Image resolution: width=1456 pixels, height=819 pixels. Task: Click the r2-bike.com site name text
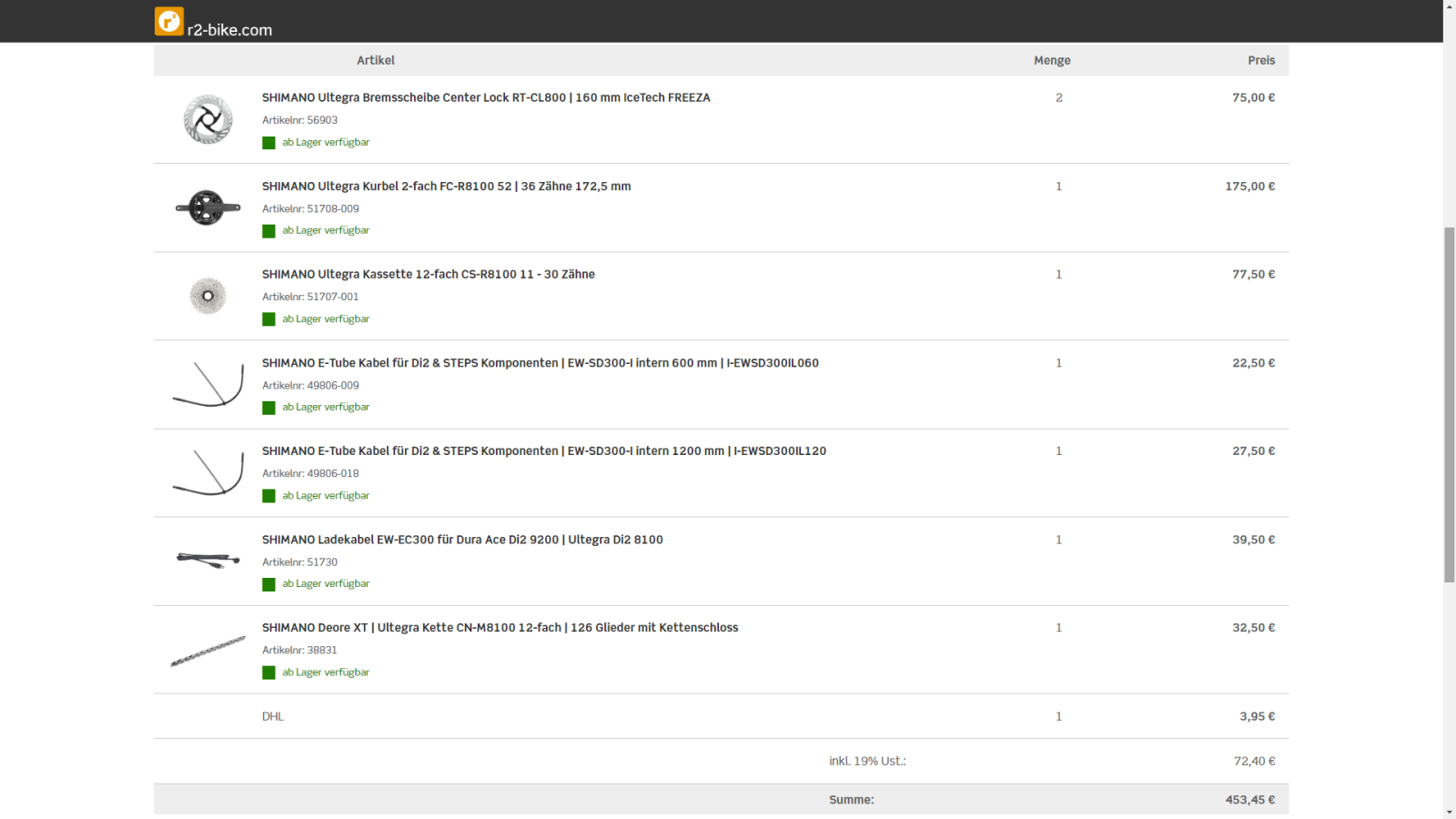(229, 30)
